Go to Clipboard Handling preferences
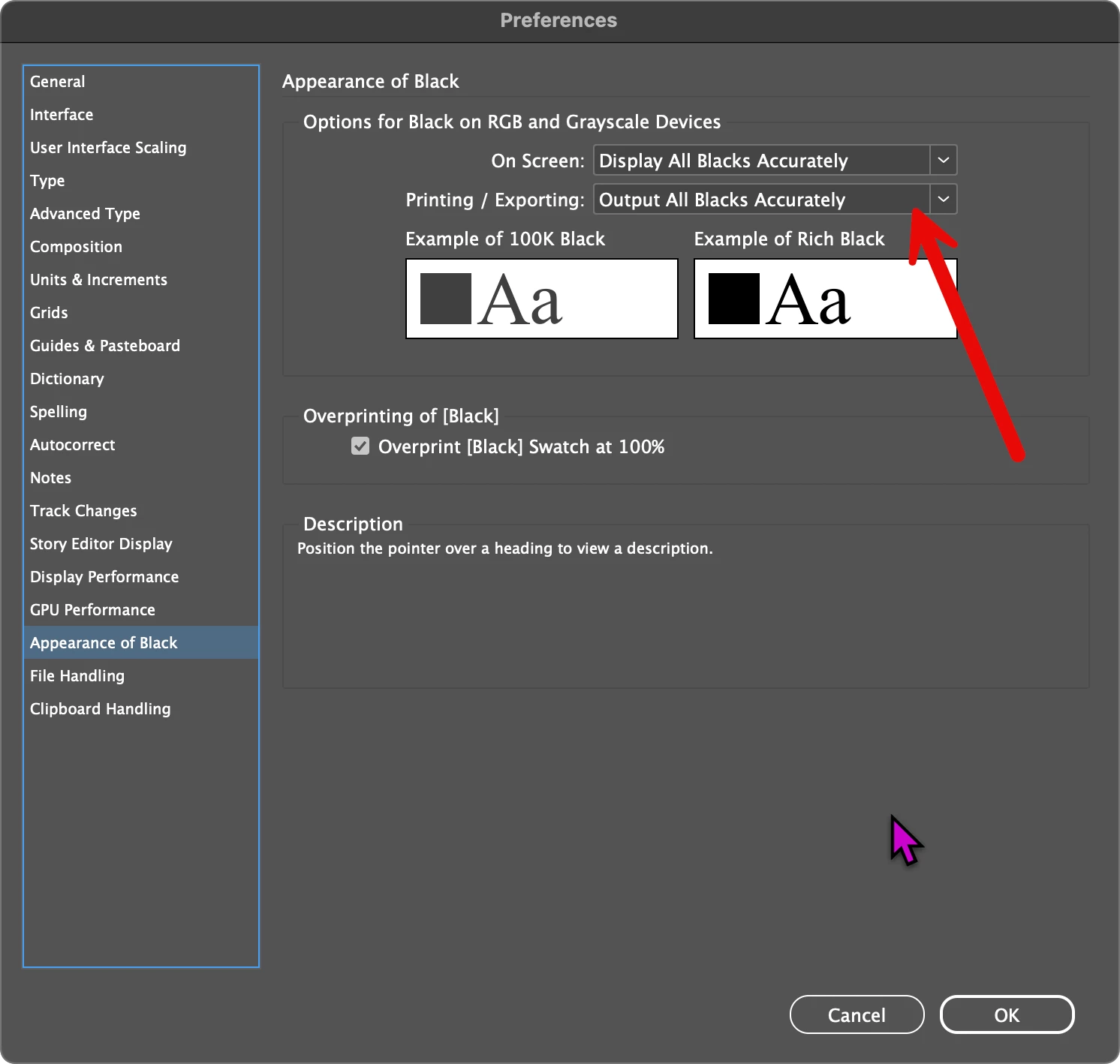This screenshot has width=1120, height=1064. pos(141,709)
